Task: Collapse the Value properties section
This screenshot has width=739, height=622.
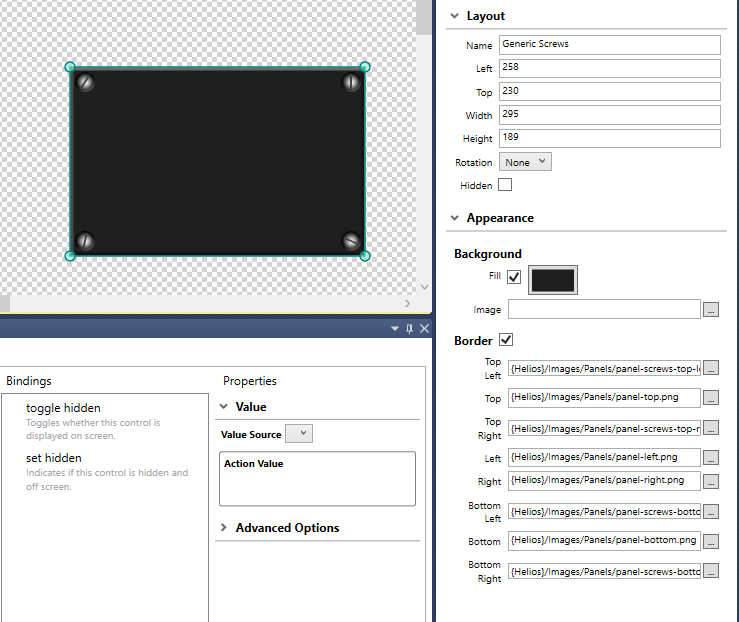Action: point(224,406)
